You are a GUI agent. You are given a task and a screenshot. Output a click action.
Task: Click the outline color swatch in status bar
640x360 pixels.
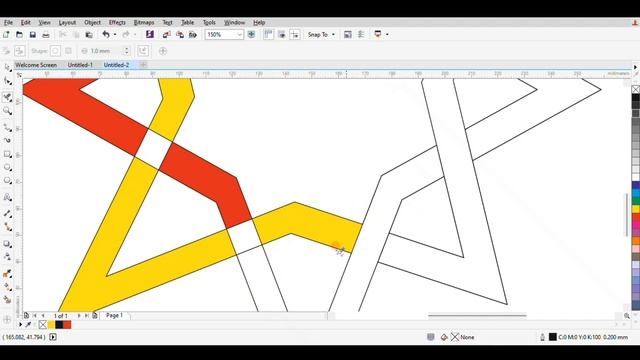click(x=553, y=337)
